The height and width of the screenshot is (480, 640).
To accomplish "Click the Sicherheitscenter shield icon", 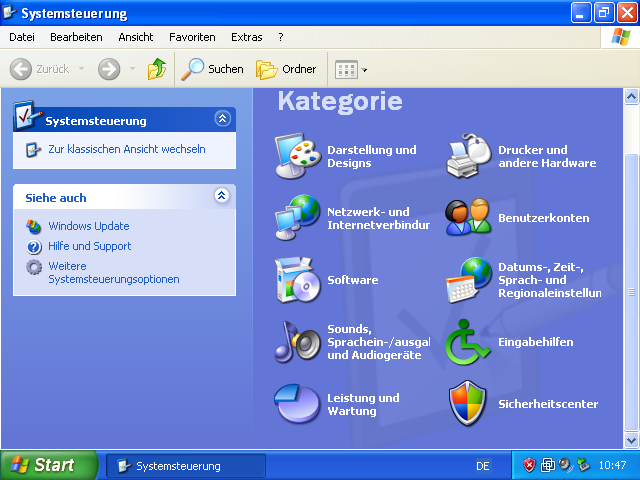I will [x=468, y=404].
